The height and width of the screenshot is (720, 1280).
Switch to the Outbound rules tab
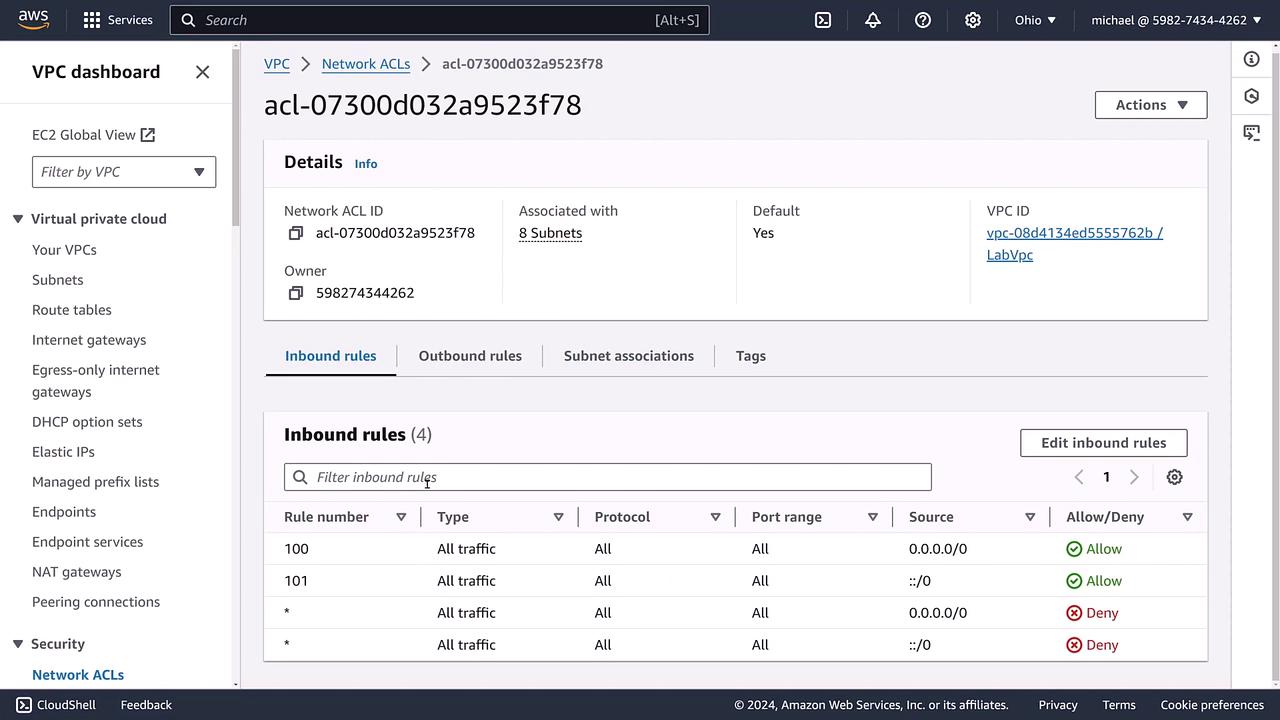[x=470, y=356]
